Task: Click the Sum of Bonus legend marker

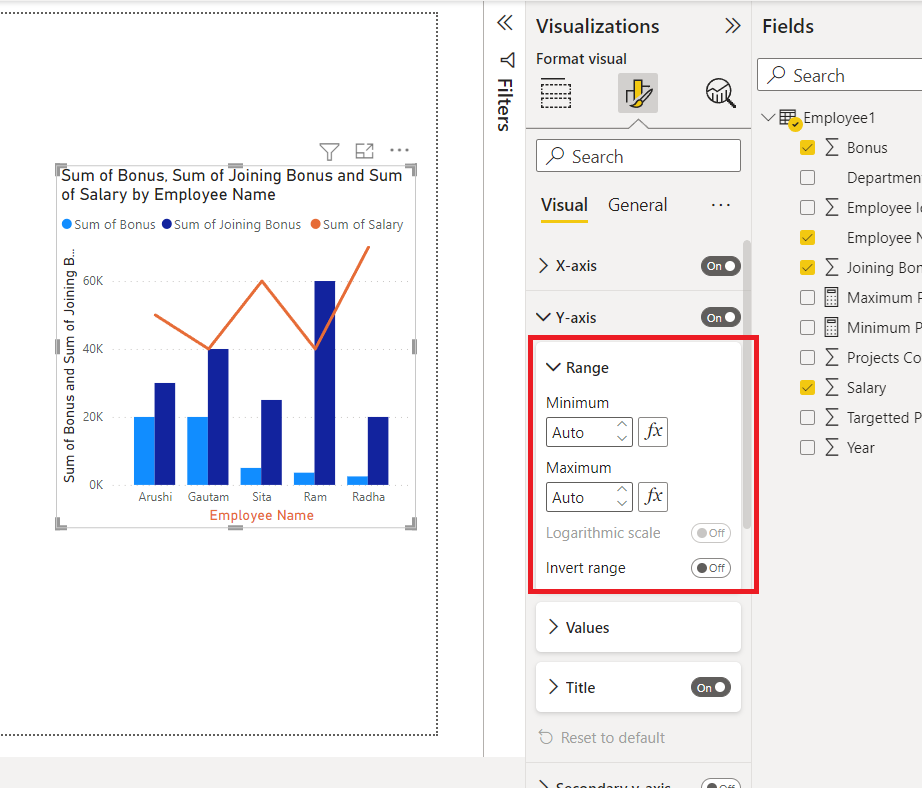Action: pos(67,224)
